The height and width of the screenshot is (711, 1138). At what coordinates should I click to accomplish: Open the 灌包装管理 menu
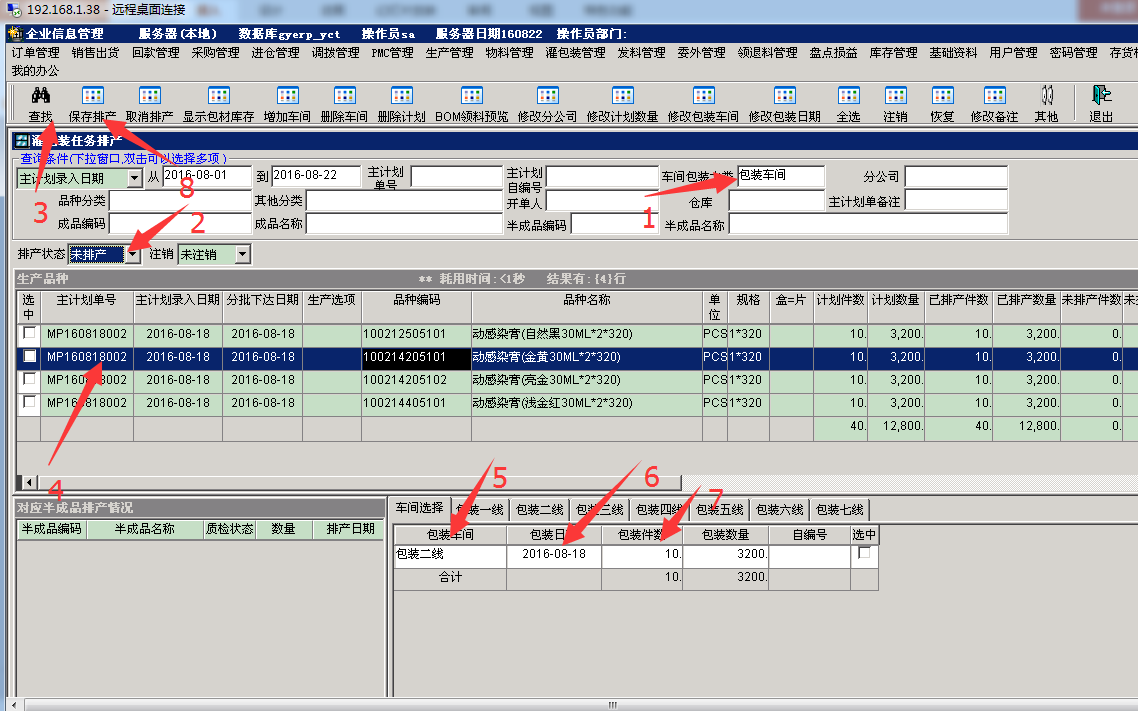(576, 53)
